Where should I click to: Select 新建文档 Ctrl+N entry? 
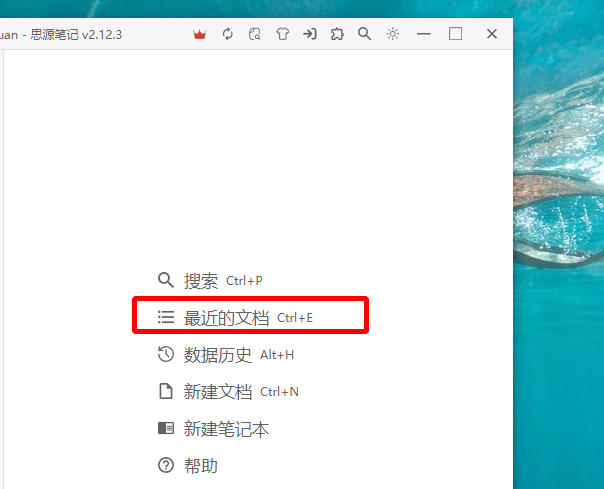[228, 392]
